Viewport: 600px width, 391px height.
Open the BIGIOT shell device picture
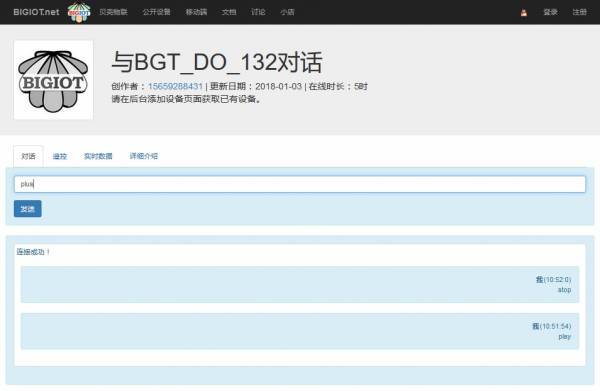point(54,80)
